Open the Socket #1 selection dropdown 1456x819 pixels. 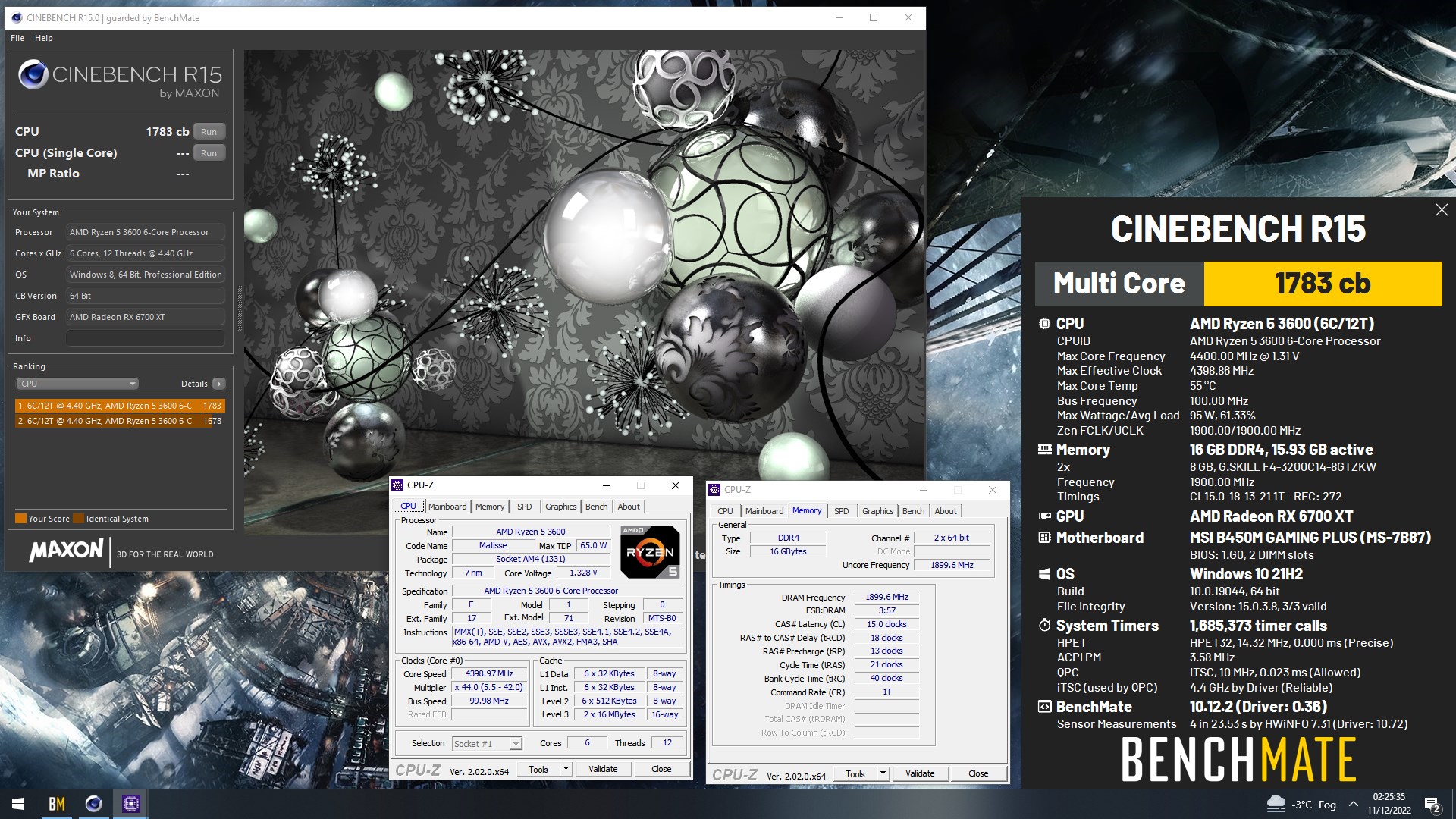pyautogui.click(x=487, y=744)
